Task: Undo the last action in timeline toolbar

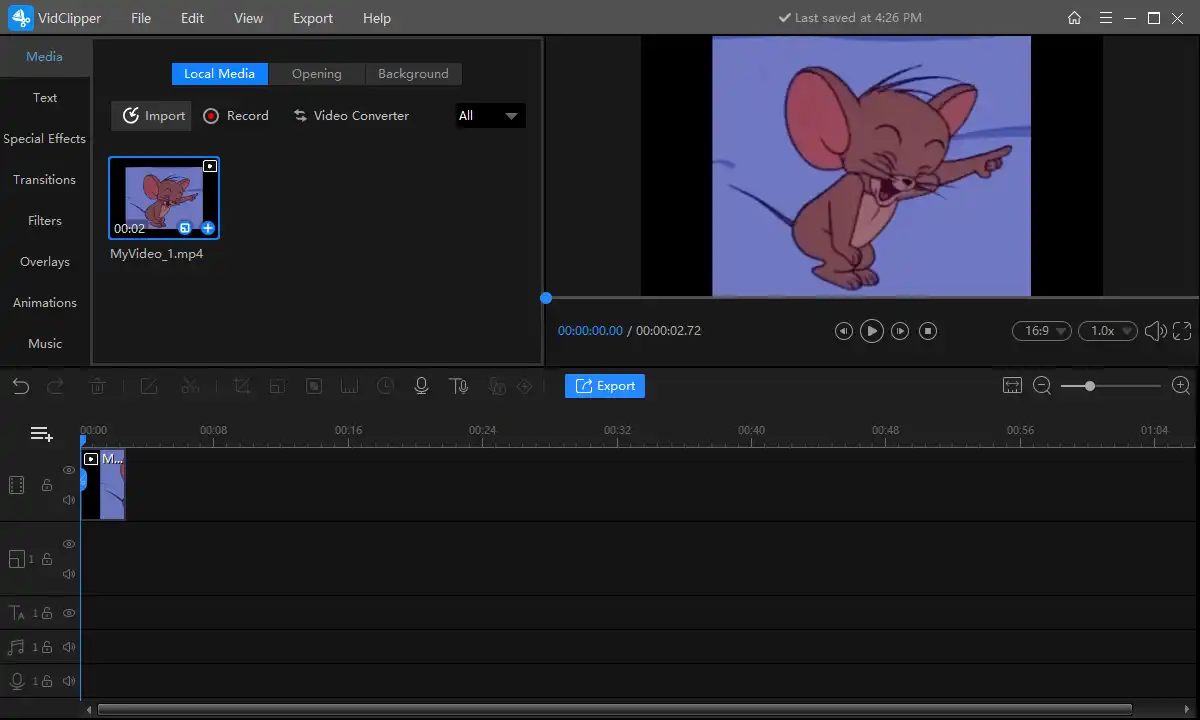Action: point(21,386)
